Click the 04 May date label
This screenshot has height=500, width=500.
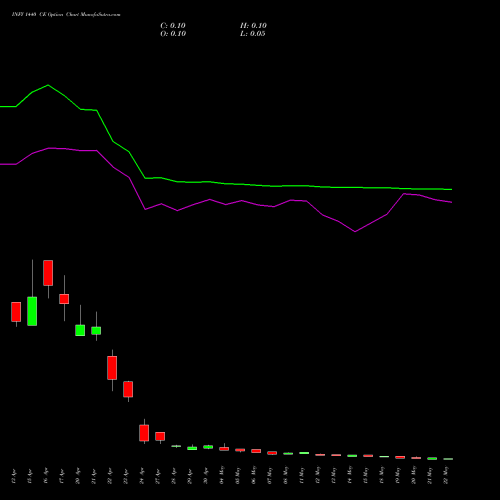(x=222, y=475)
